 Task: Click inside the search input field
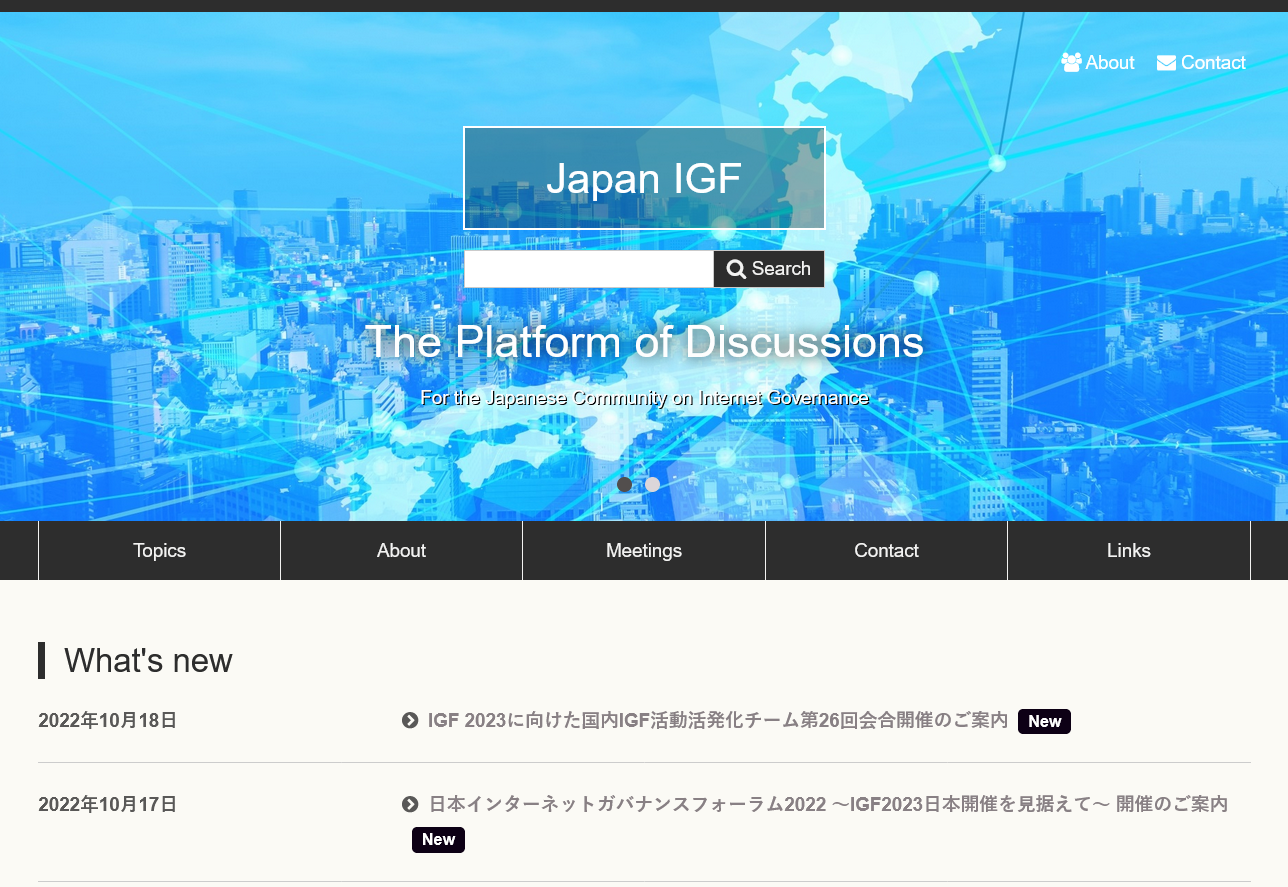(588, 268)
